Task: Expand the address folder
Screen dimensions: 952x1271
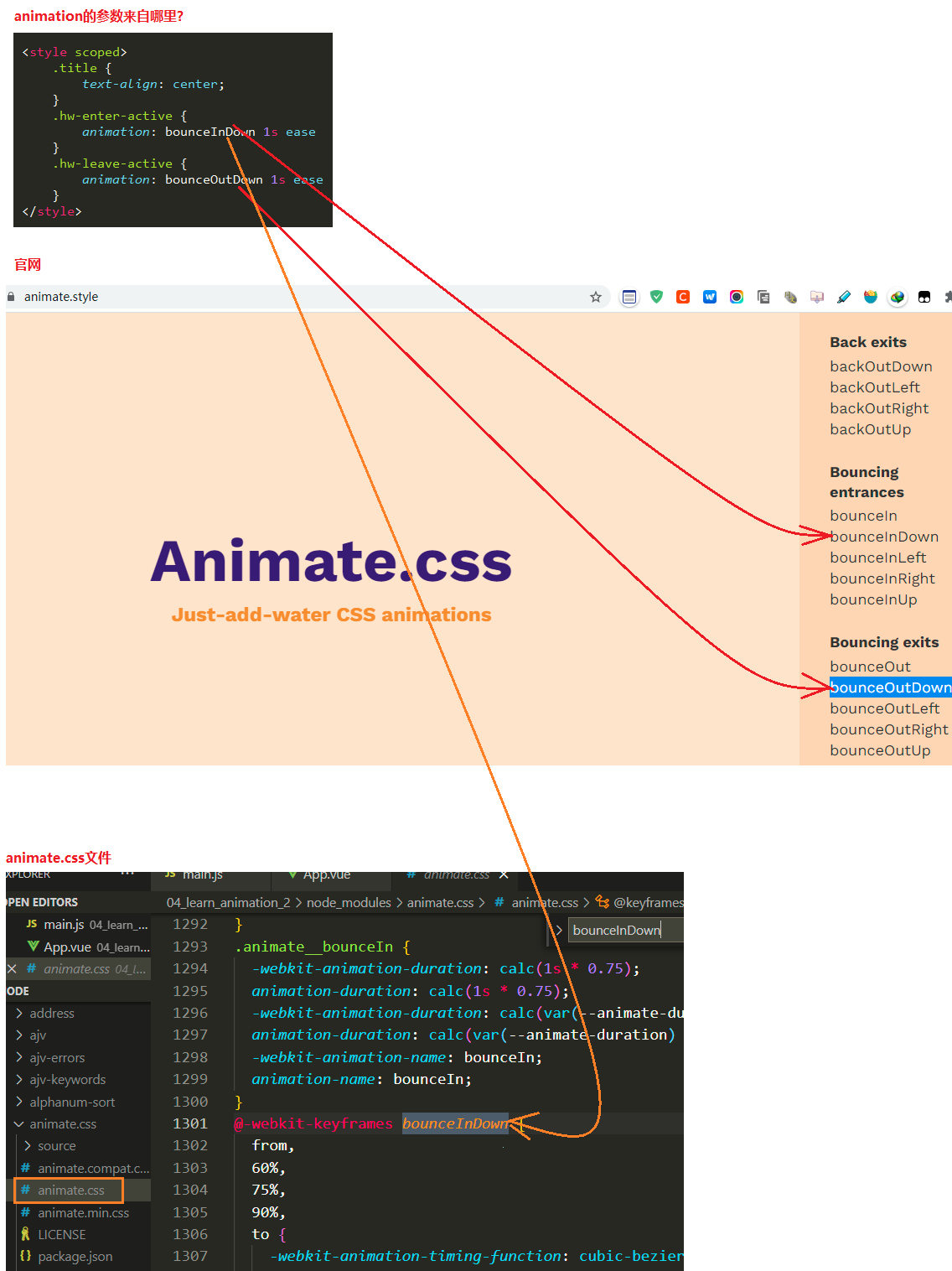Action: [19, 1013]
